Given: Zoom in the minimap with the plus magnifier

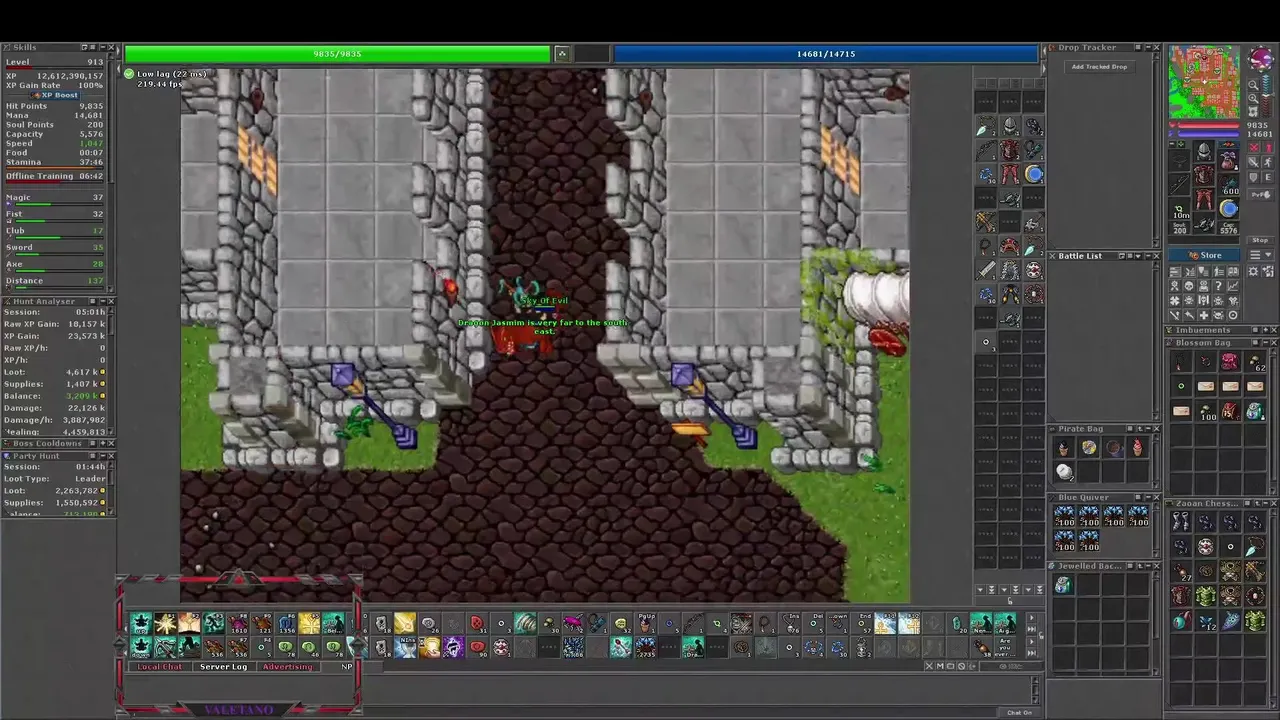Looking at the screenshot, I should 1253,98.
